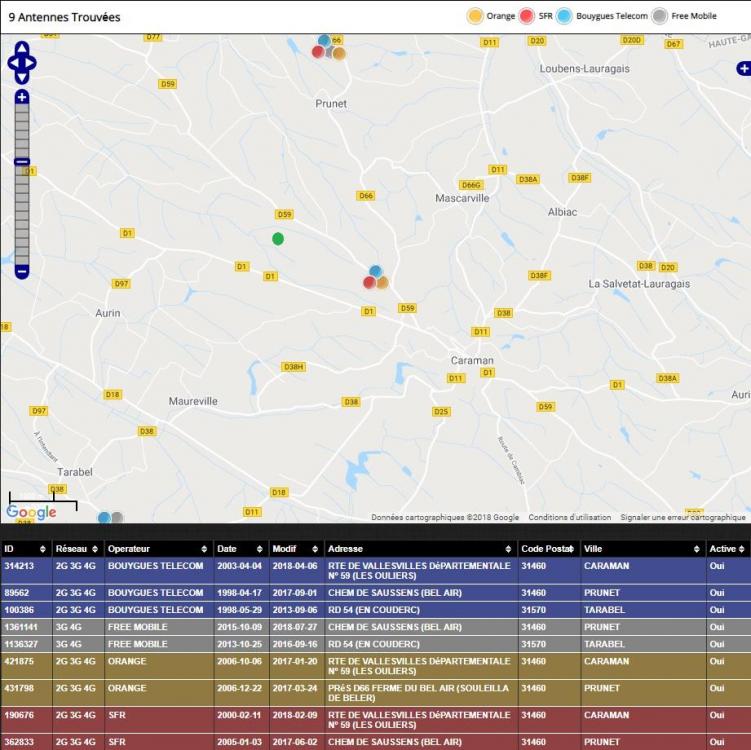Click the Maureville town label on the map
This screenshot has width=751, height=750.
[193, 401]
